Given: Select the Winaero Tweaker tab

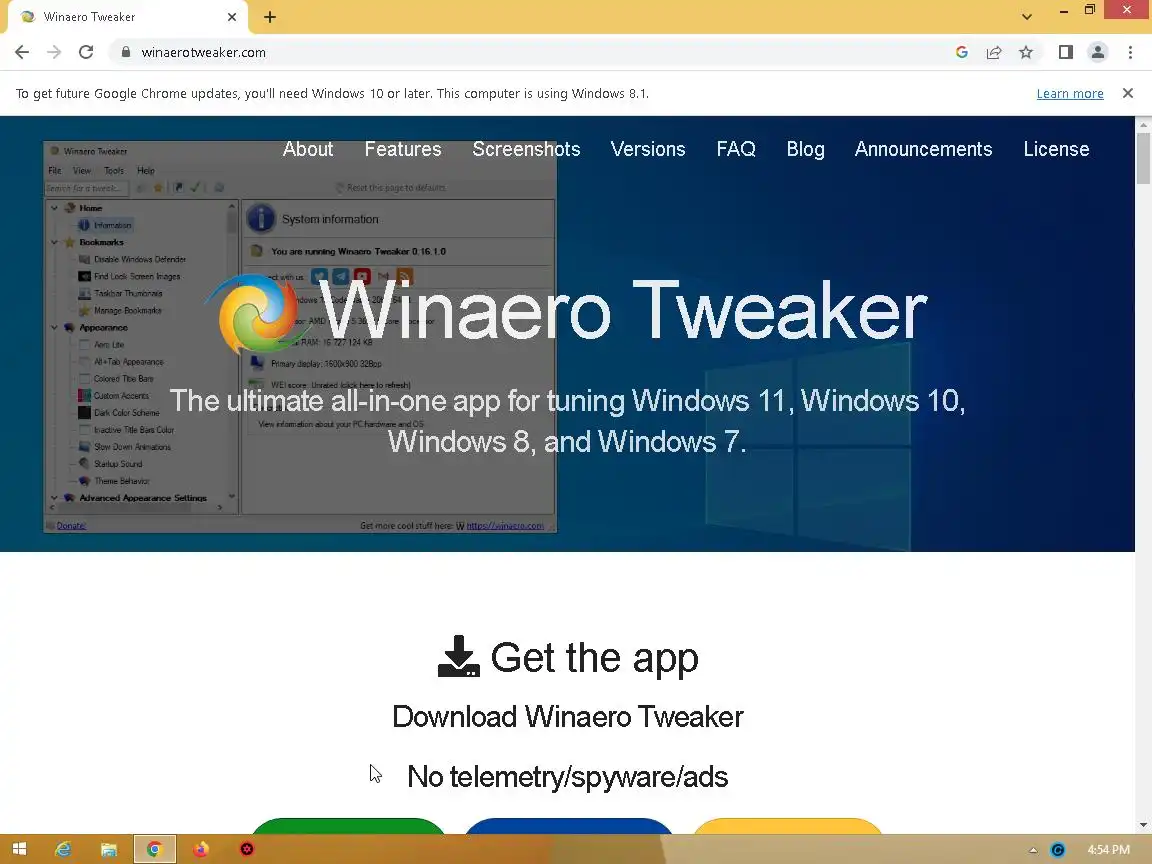Looking at the screenshot, I should [125, 17].
